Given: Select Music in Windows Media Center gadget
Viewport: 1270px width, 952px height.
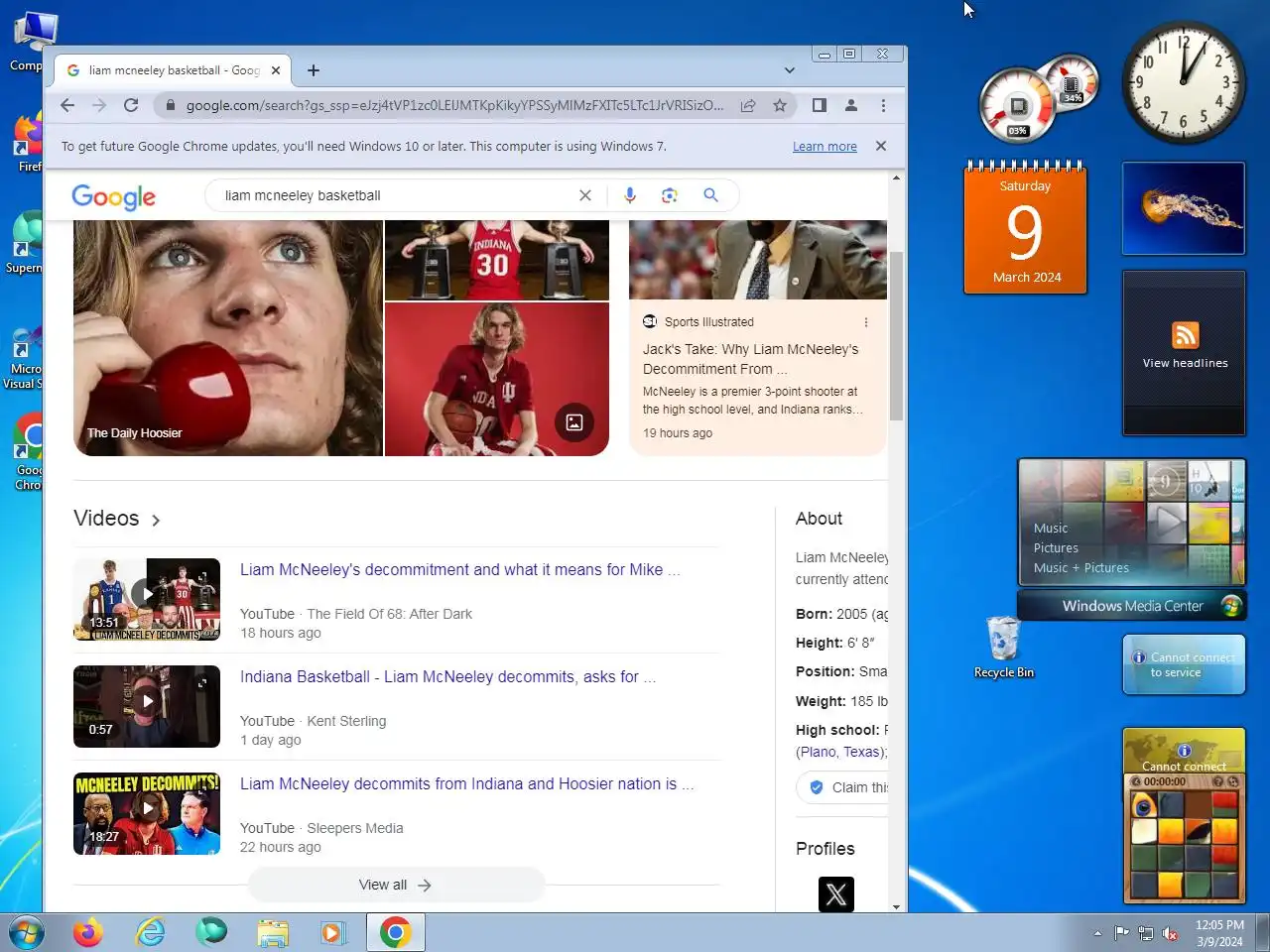Looking at the screenshot, I should pos(1051,529).
